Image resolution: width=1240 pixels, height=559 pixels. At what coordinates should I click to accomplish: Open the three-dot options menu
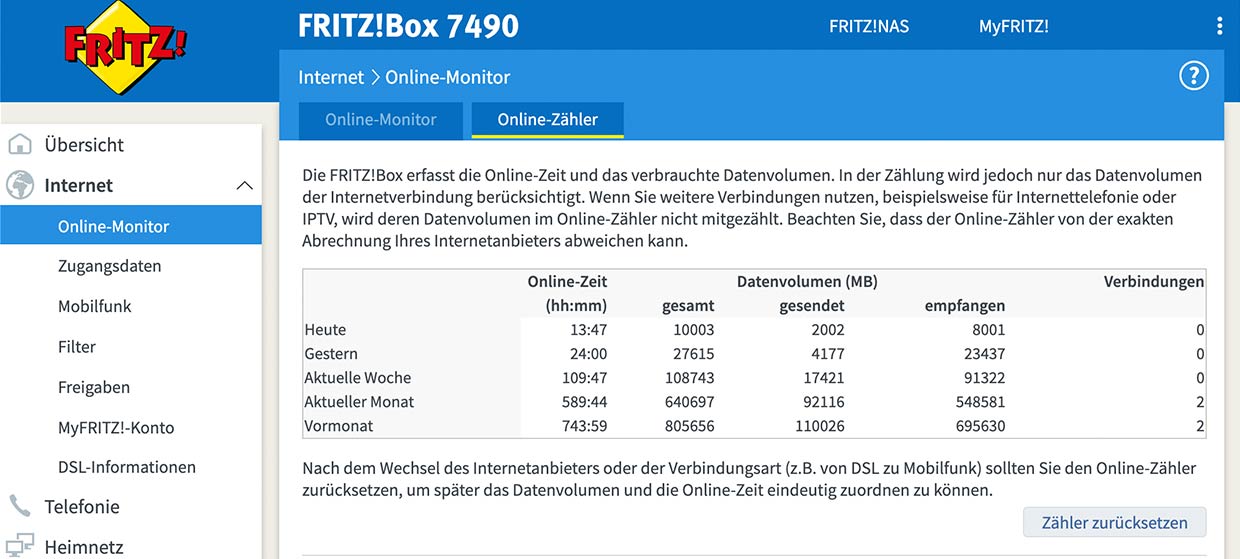[1219, 26]
